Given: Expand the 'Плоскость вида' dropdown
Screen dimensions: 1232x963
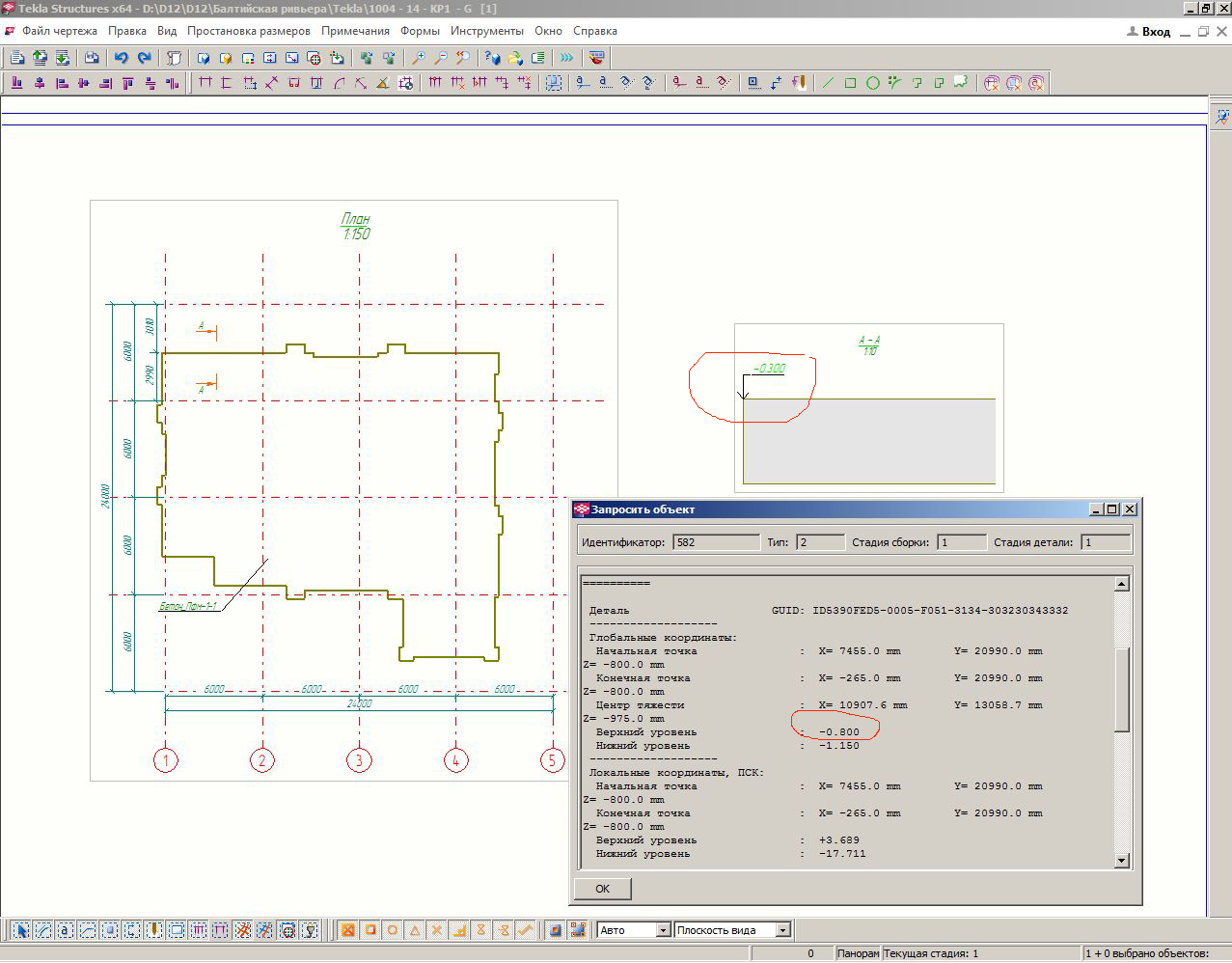Looking at the screenshot, I should pos(782,930).
